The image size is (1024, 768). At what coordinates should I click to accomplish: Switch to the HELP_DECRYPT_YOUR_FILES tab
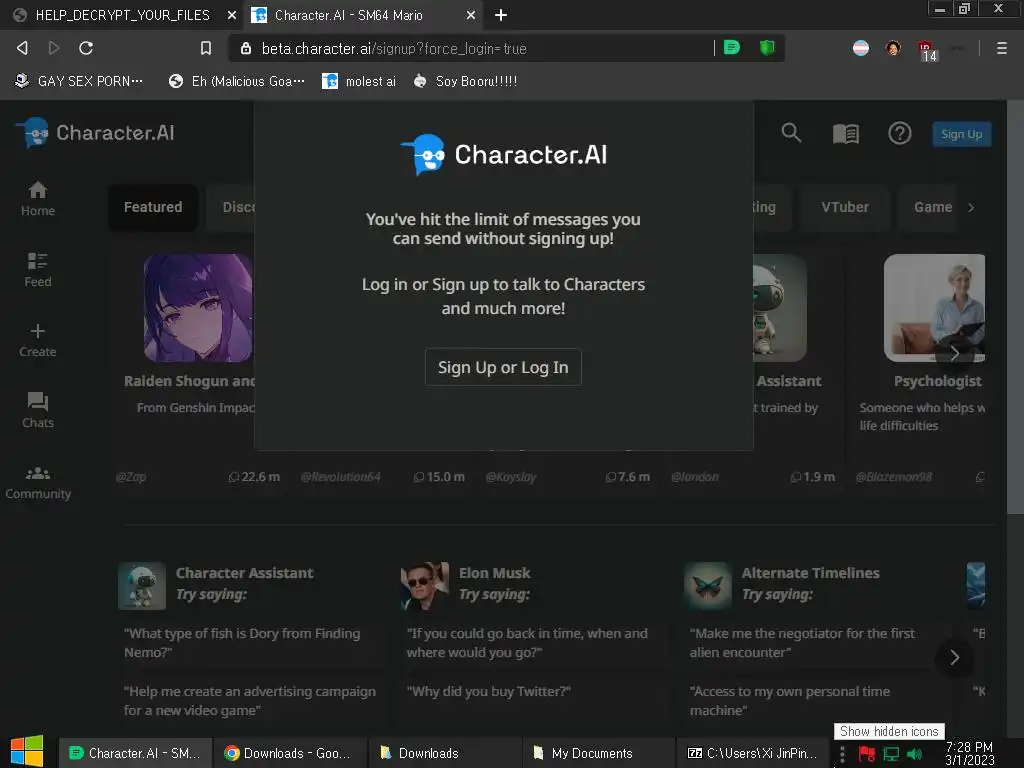[122, 15]
